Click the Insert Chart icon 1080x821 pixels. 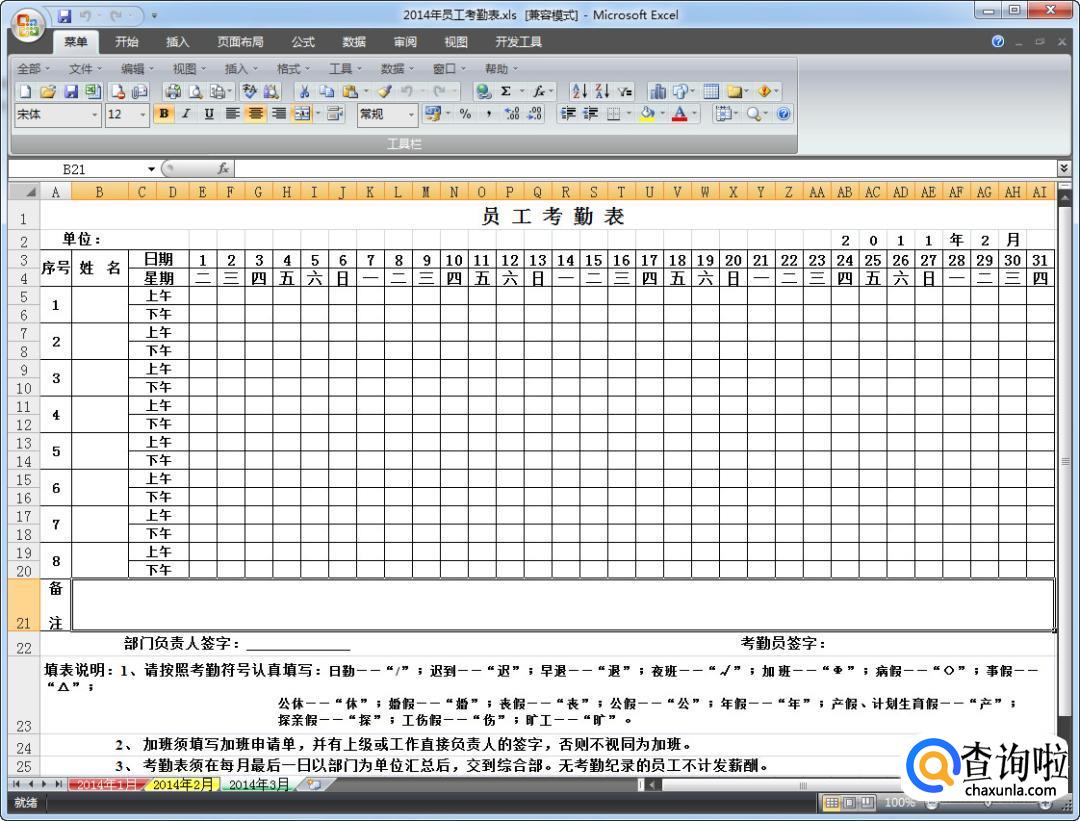pos(659,91)
